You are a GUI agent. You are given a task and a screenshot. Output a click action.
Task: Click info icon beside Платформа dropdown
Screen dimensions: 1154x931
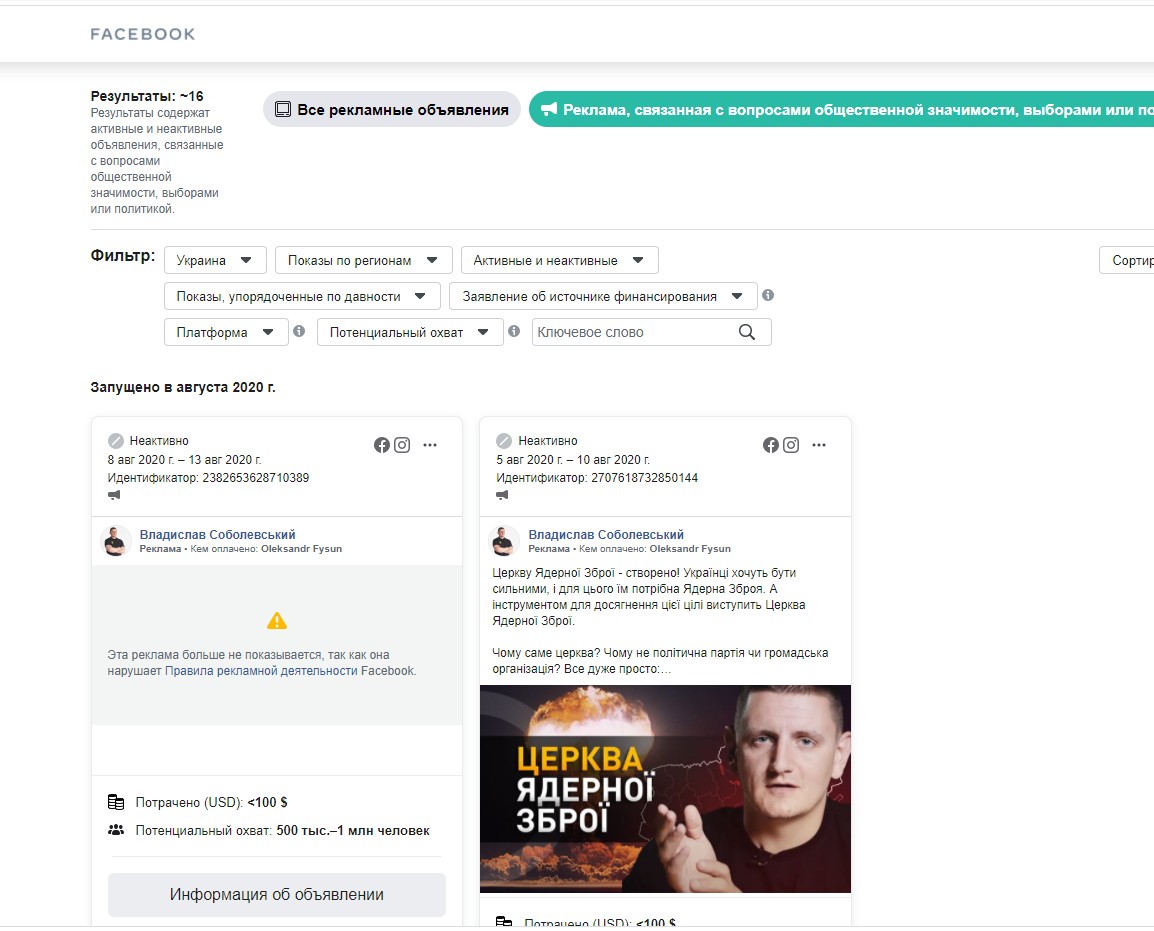point(299,331)
